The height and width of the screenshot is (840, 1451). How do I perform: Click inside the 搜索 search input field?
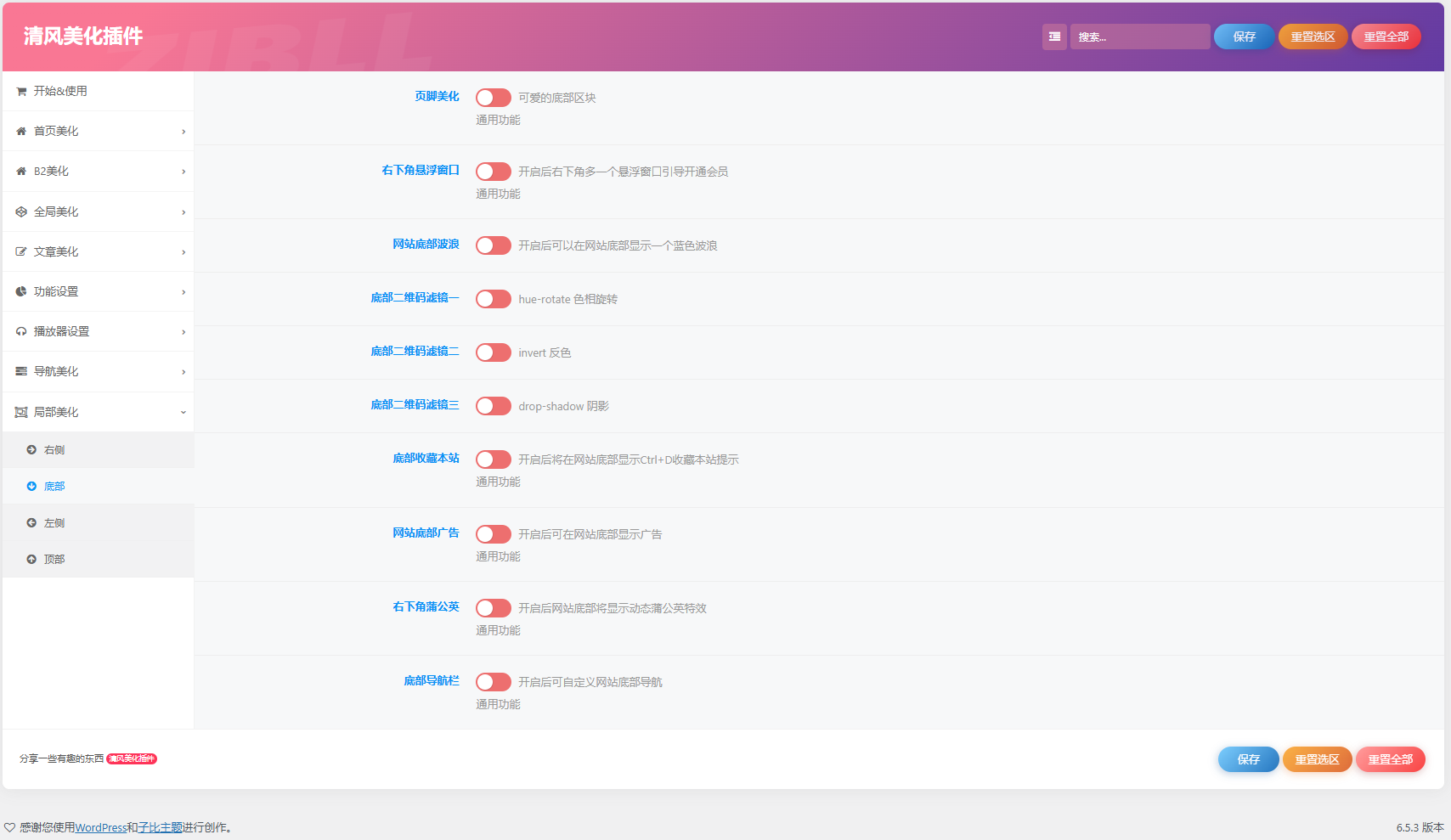[x=1139, y=37]
